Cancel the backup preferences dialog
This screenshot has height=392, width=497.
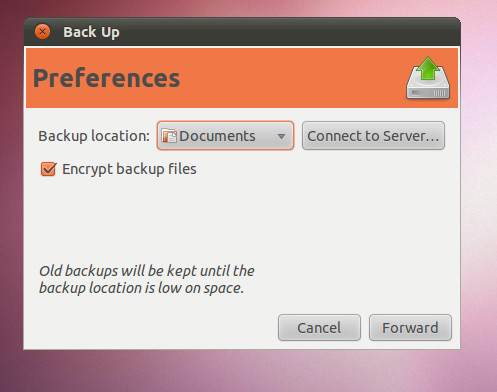tap(319, 328)
